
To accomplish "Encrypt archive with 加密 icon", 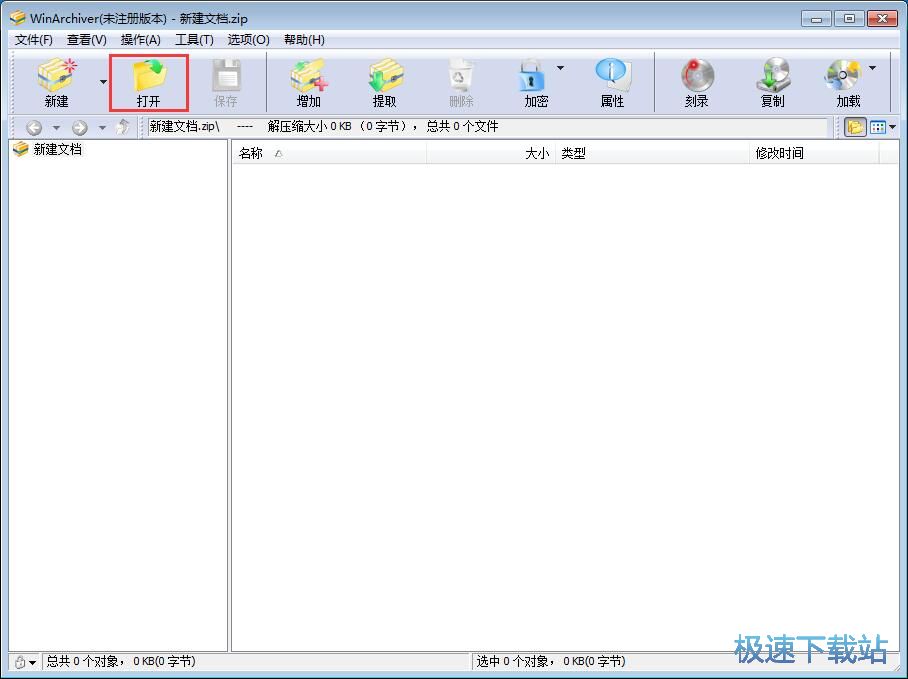I will (x=534, y=83).
